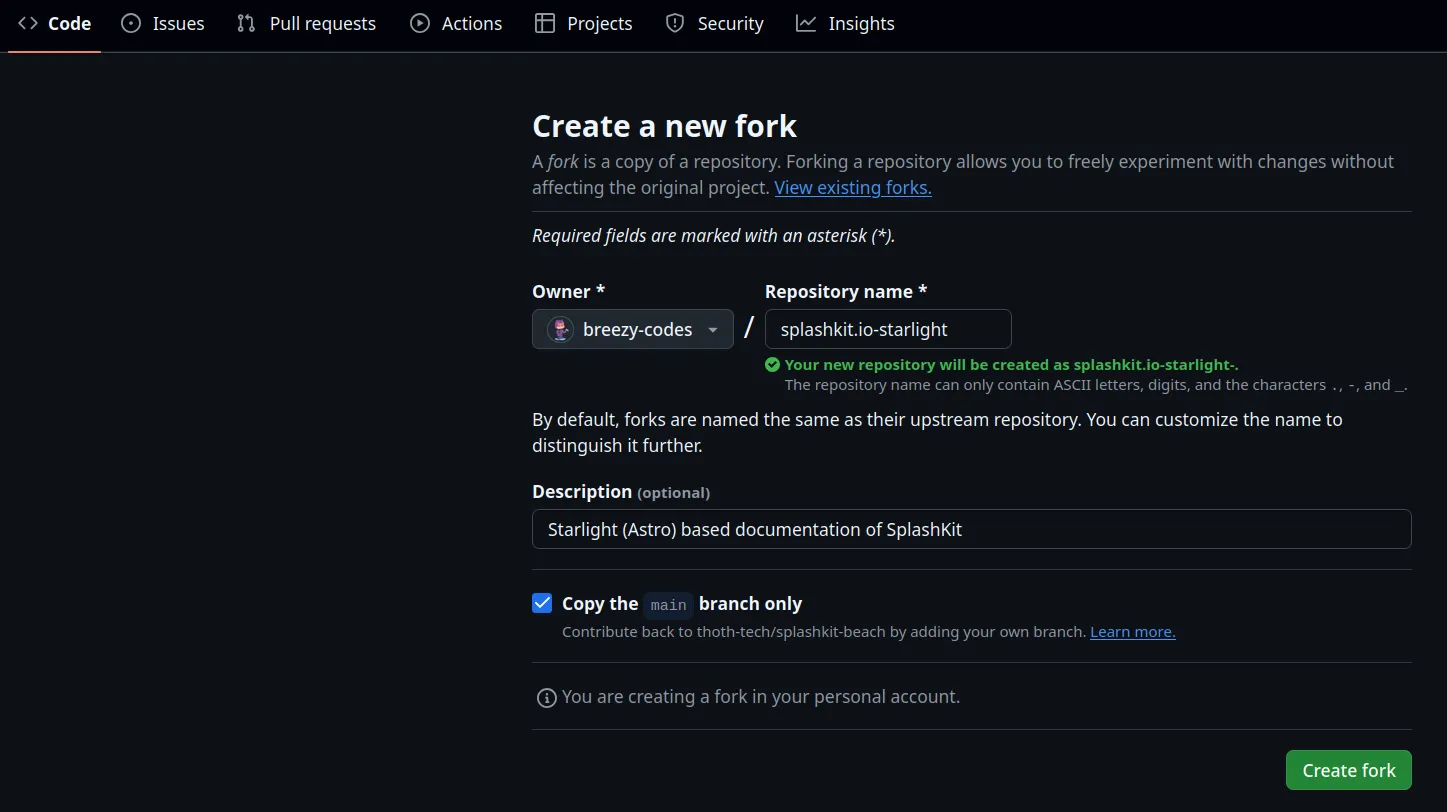Click the Description input field
This screenshot has height=812, width=1447.
[971, 529]
